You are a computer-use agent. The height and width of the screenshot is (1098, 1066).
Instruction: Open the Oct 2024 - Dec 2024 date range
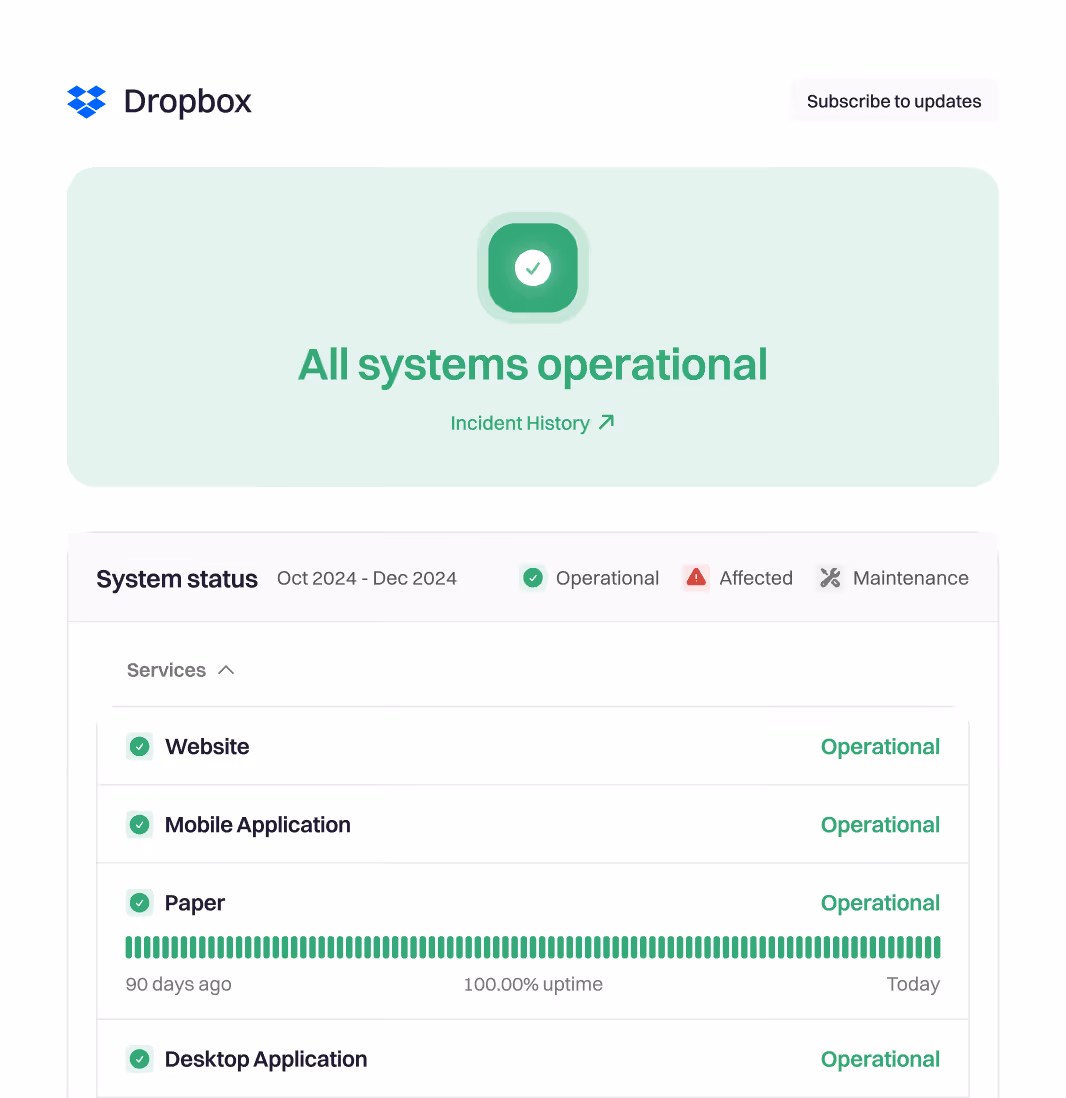pos(367,578)
